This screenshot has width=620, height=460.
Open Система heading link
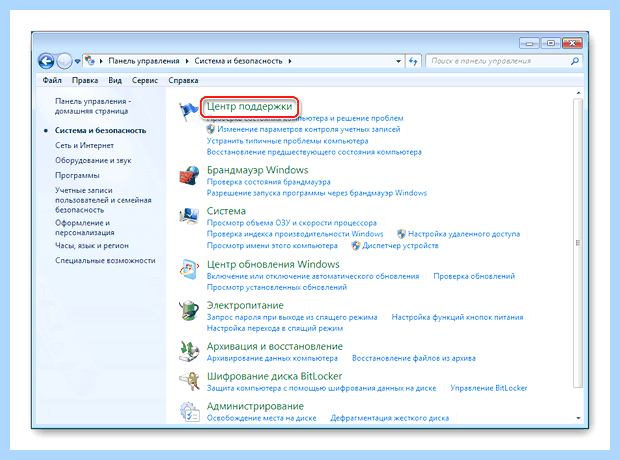point(226,211)
